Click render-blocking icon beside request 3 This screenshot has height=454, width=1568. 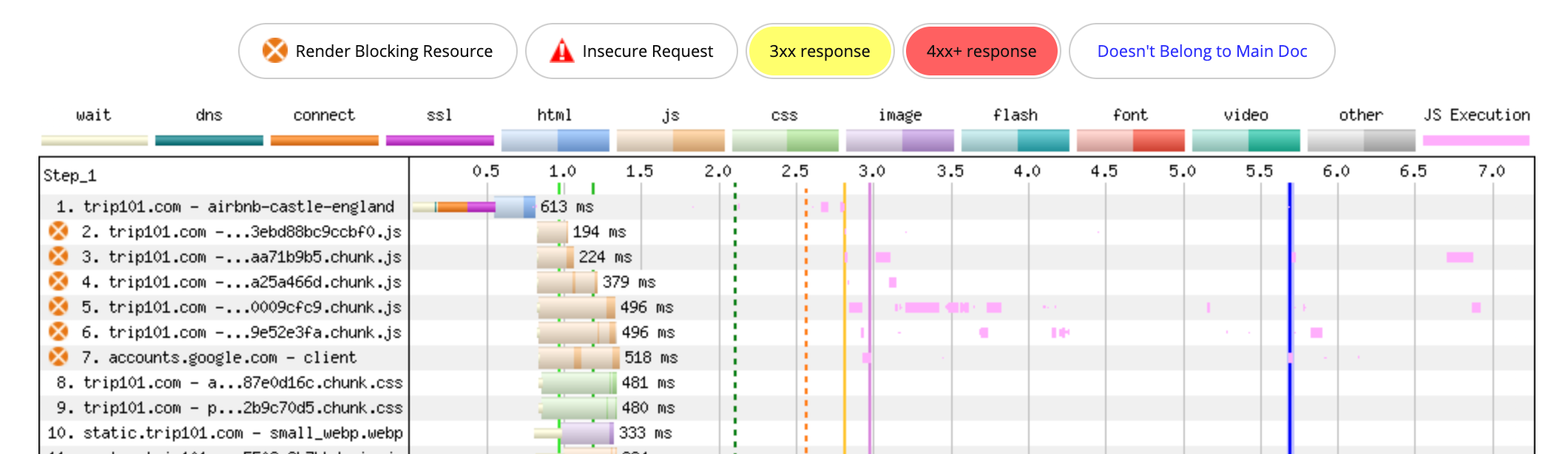coord(58,257)
